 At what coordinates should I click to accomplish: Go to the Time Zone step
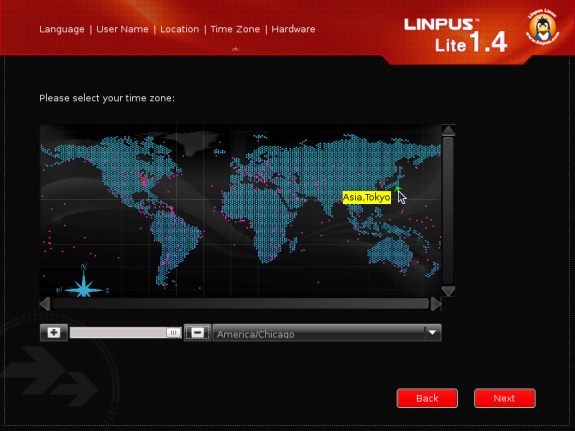pyautogui.click(x=235, y=29)
